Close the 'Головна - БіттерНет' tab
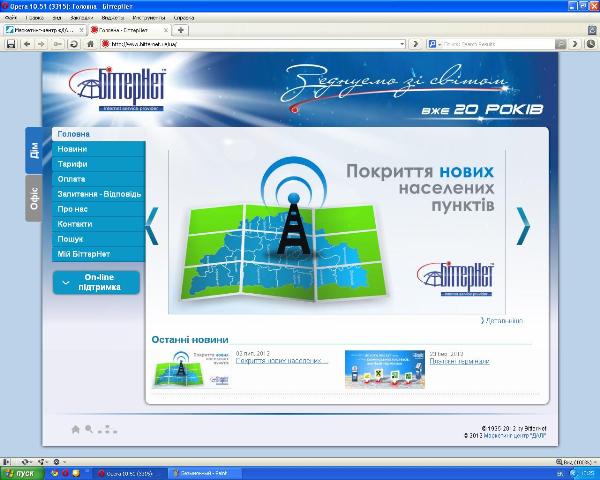Viewport: 600px width, 480px height. [166, 30]
